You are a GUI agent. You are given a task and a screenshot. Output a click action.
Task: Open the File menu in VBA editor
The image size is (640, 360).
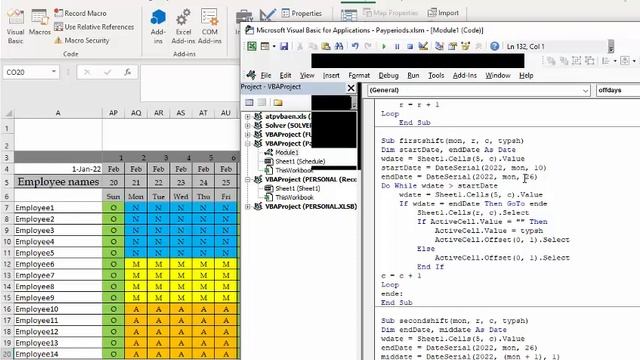(266, 76)
